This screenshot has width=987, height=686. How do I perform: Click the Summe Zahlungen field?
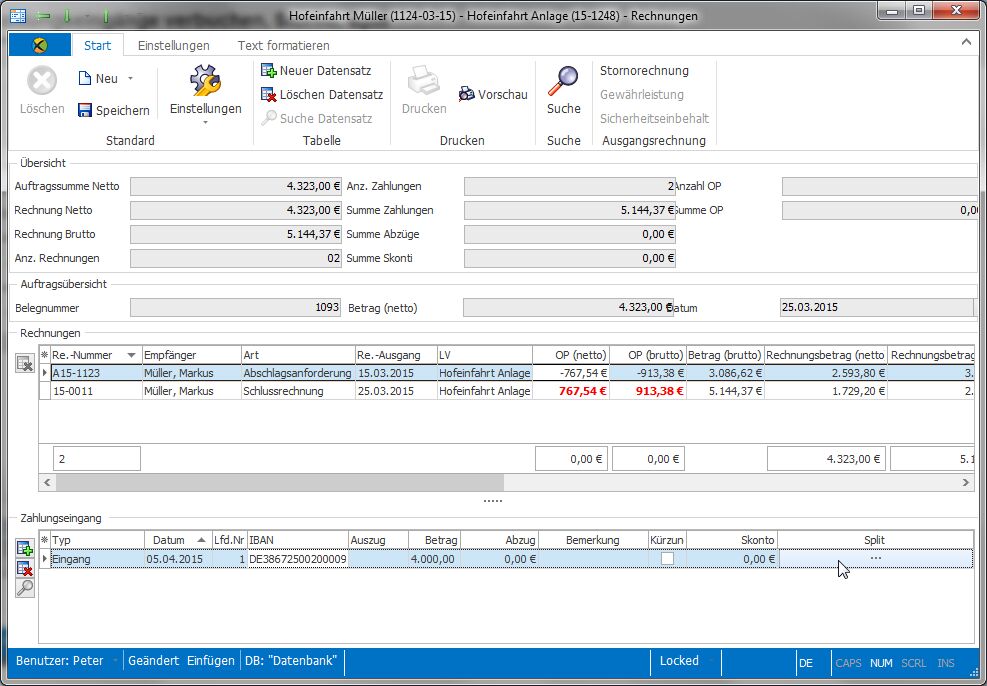[x=570, y=210]
